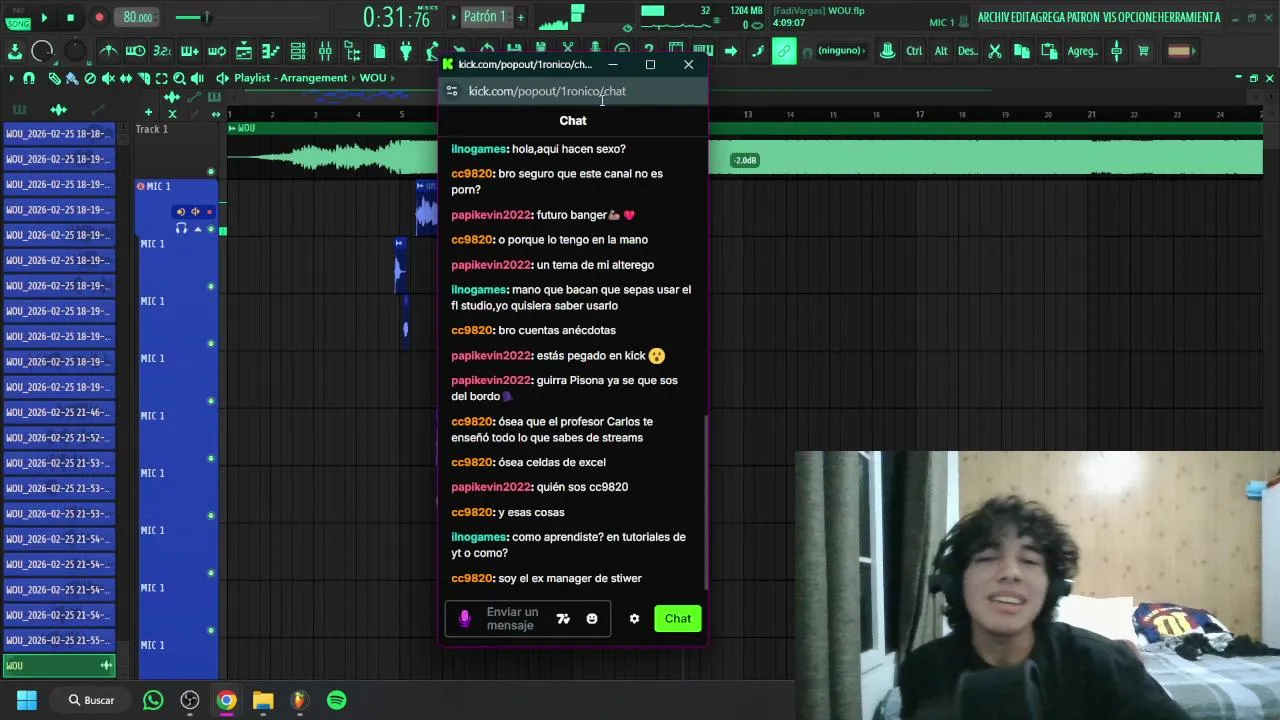Viewport: 1280px width, 720px height.
Task: Click the Stop button in the transport
Action: 70,17
